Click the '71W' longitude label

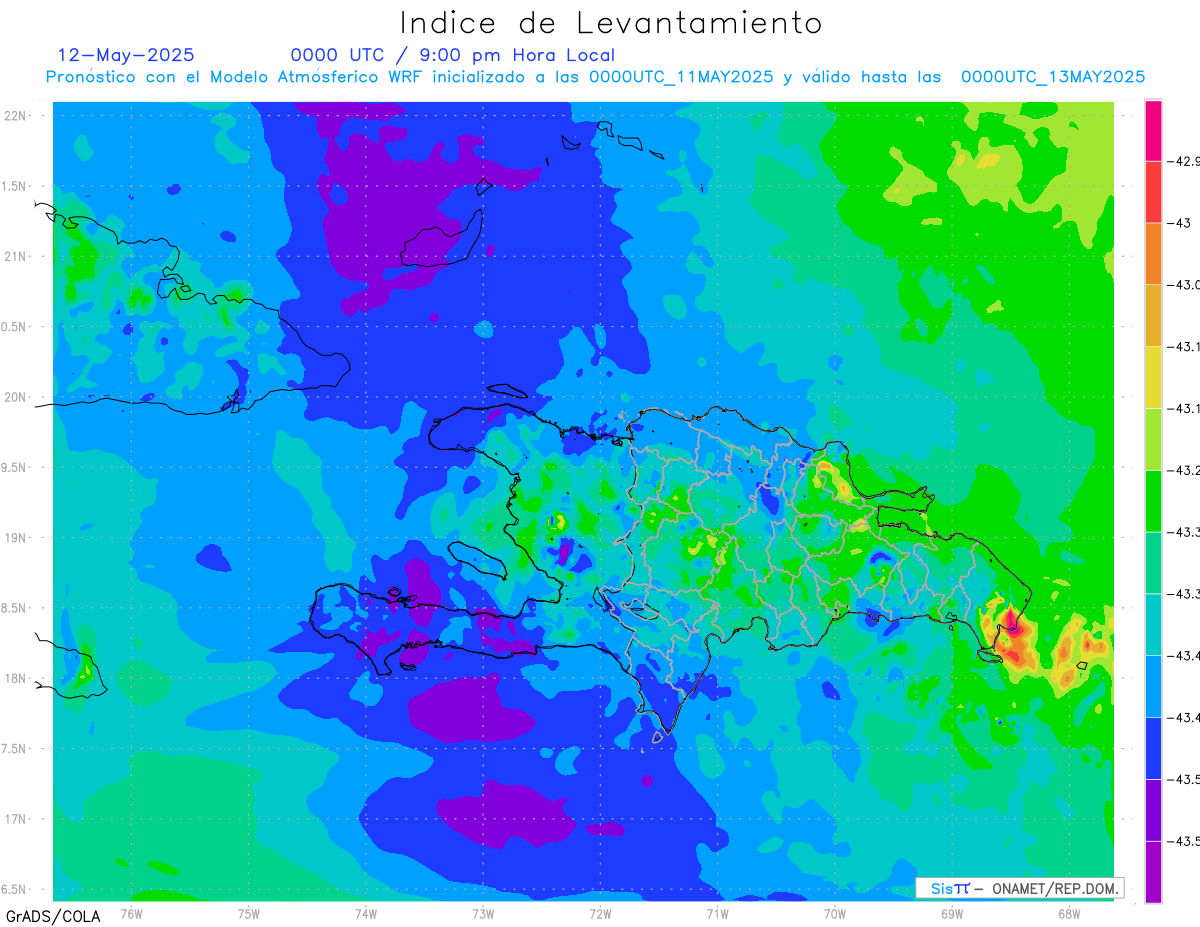tap(717, 912)
